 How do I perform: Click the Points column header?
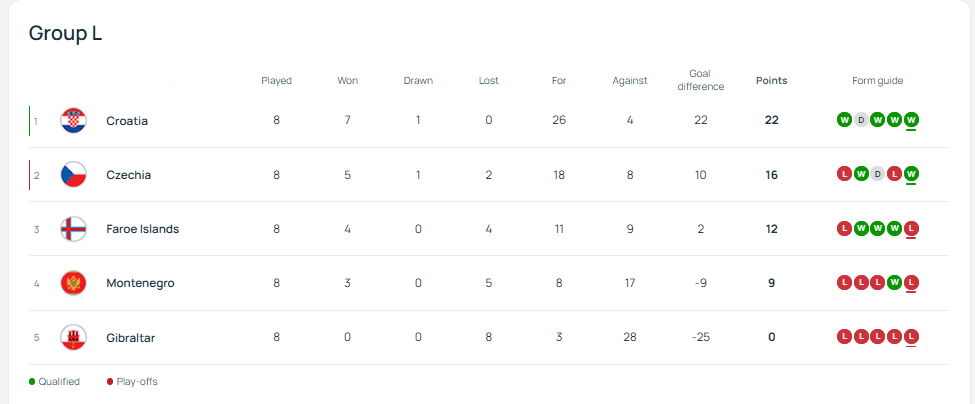tap(771, 81)
